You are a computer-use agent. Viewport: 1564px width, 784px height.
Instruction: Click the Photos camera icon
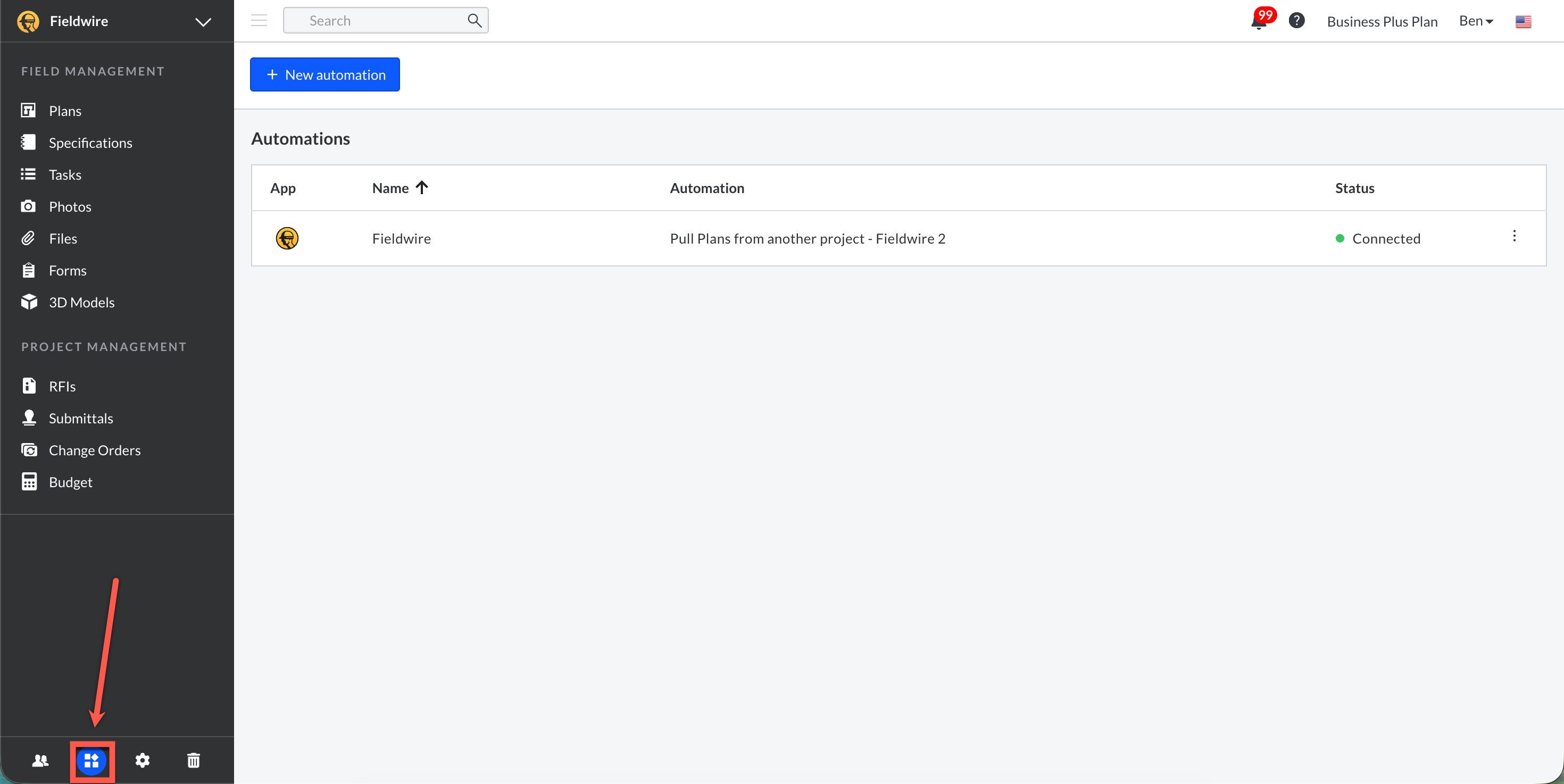(28, 206)
